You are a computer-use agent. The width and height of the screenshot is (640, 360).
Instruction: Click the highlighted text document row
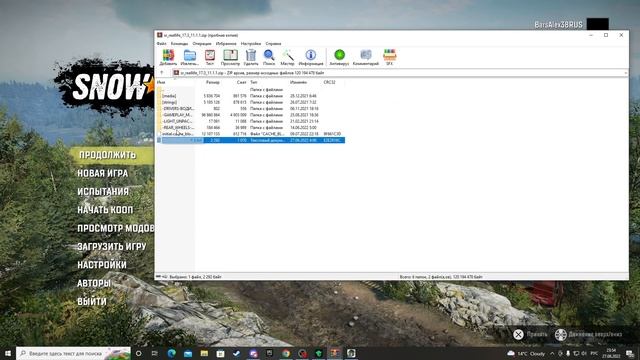(x=251, y=140)
